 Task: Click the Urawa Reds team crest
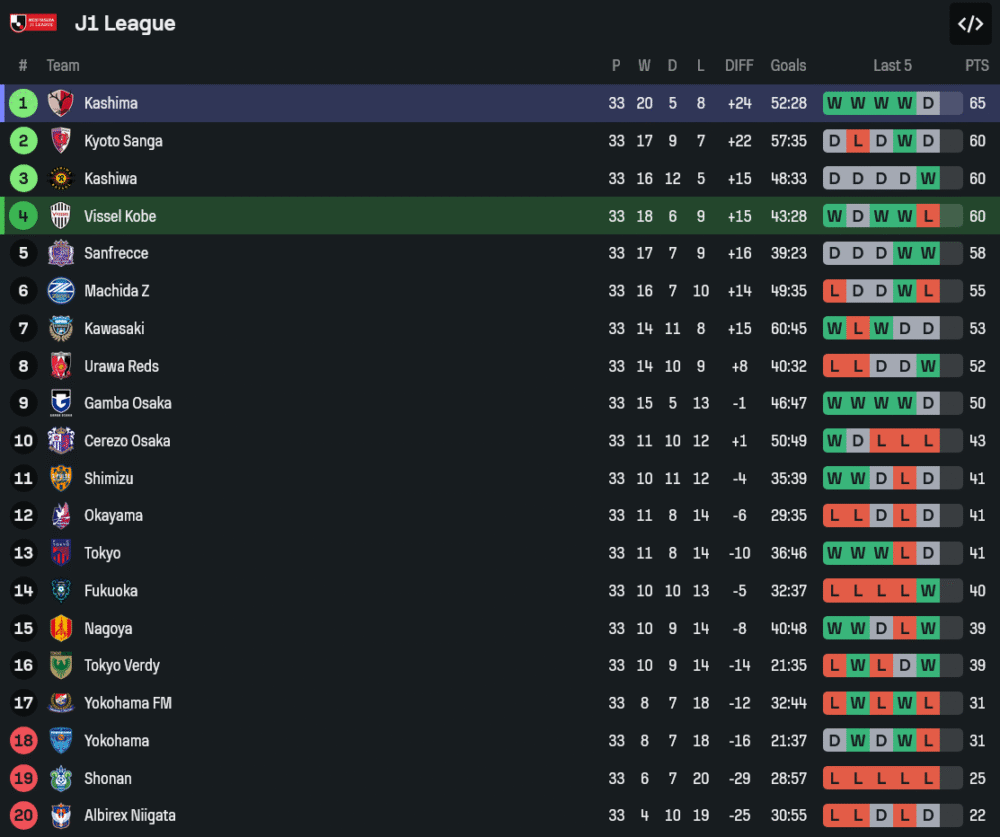pyautogui.click(x=61, y=366)
